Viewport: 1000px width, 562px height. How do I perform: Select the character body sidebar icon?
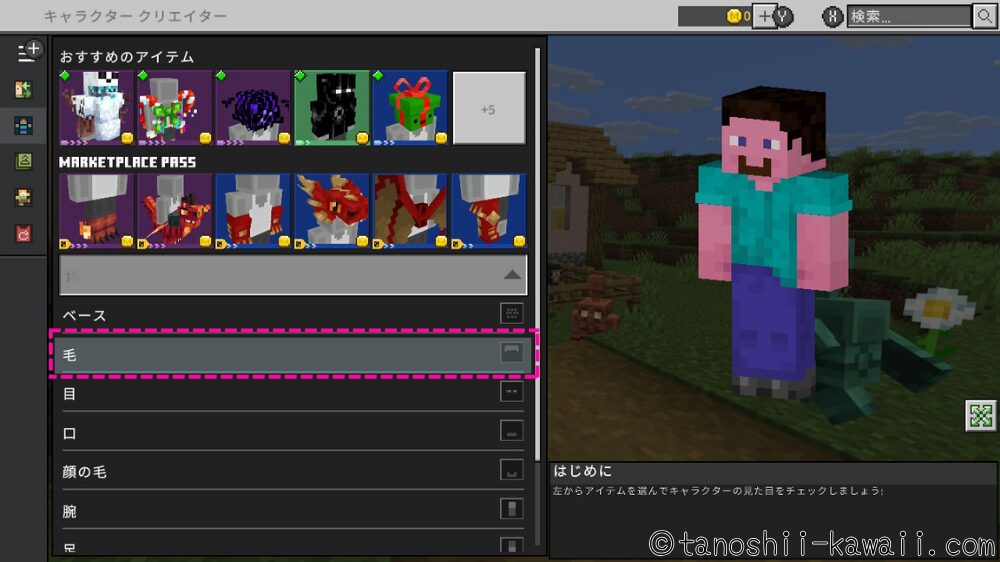(x=24, y=125)
